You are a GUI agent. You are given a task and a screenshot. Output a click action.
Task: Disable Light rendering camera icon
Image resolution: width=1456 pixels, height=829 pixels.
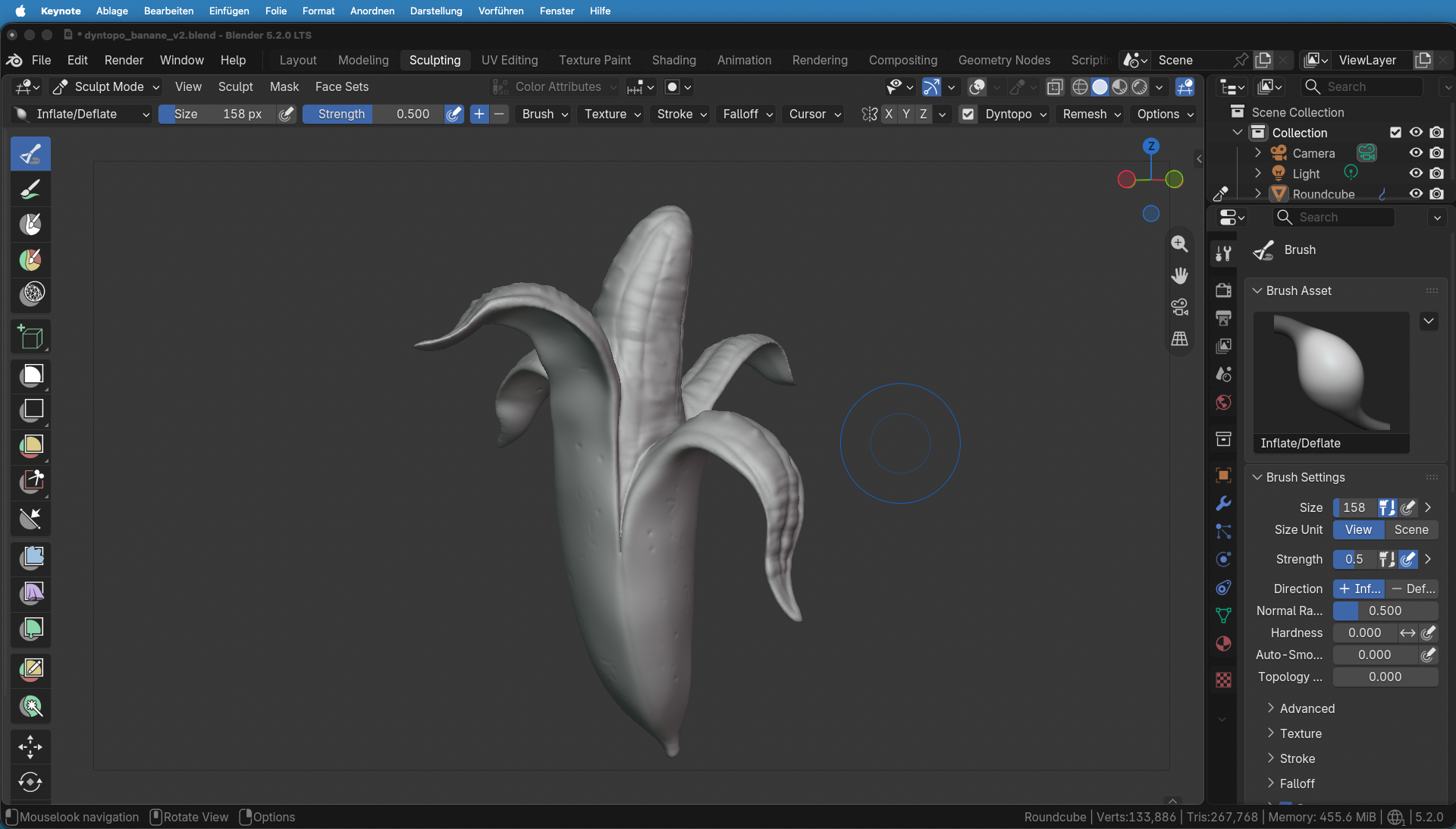(1436, 173)
